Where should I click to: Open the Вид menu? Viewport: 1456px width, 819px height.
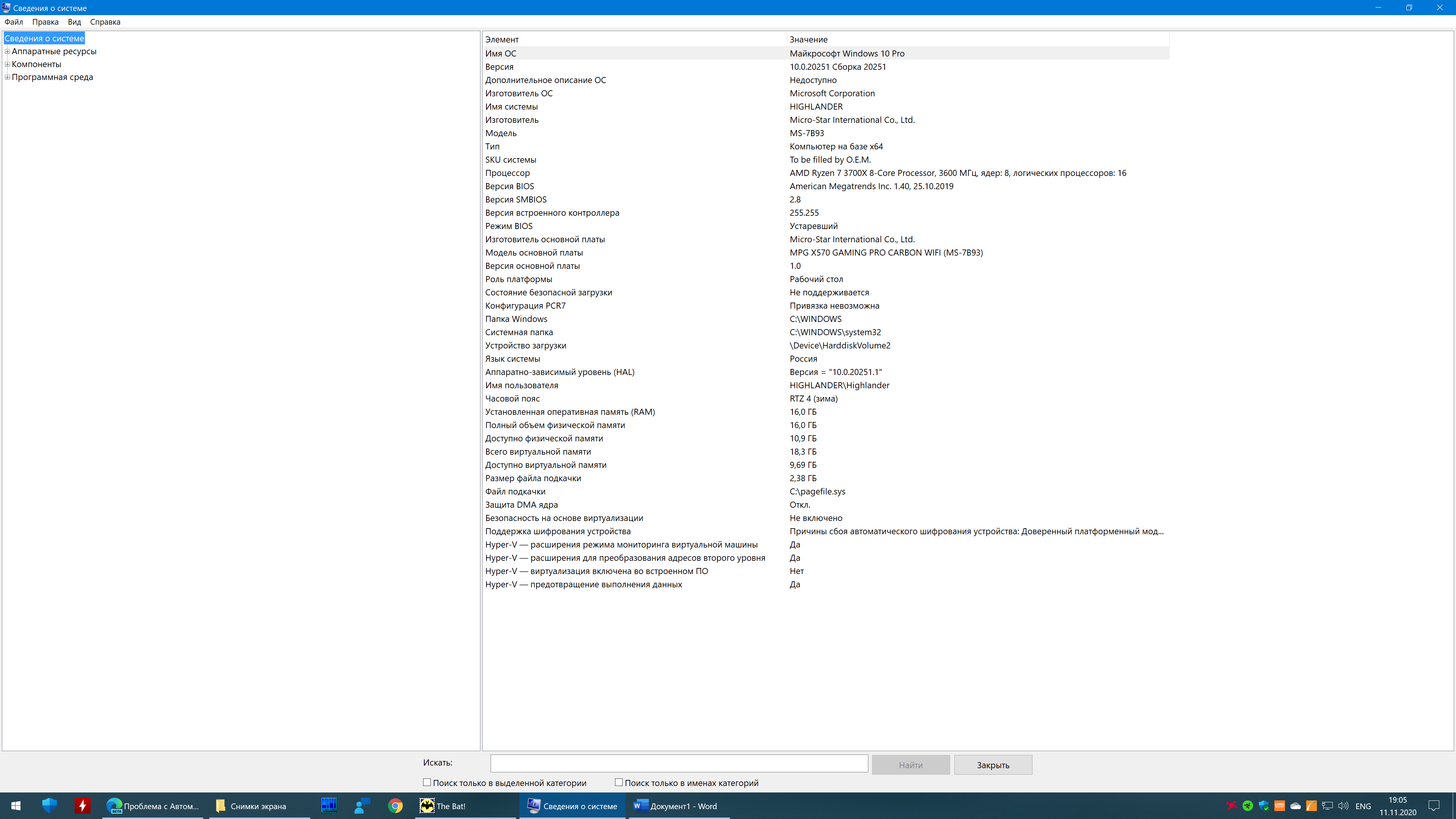tap(75, 22)
